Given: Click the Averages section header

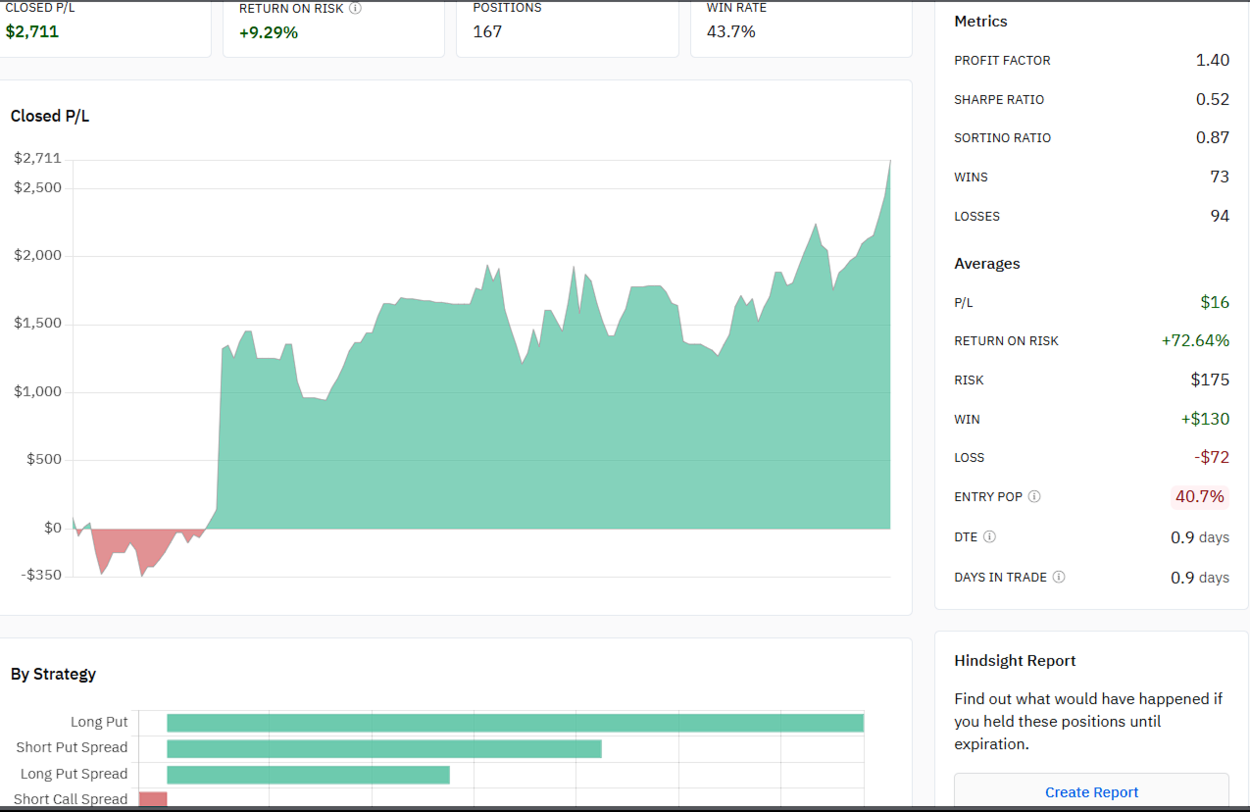Looking at the screenshot, I should (x=987, y=263).
